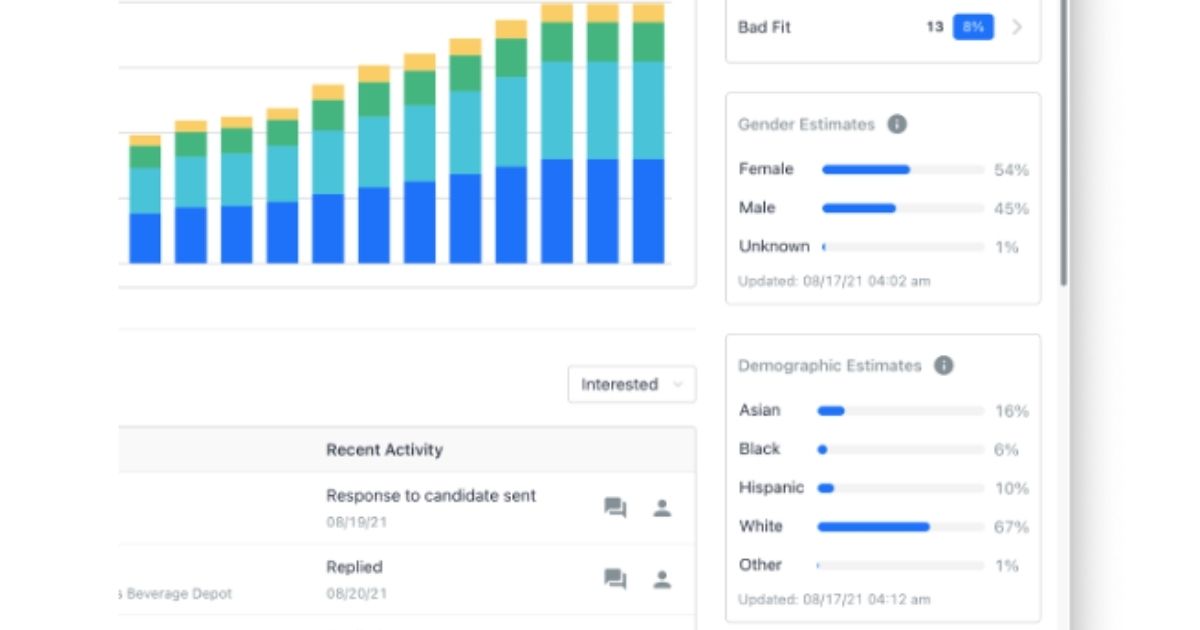The height and width of the screenshot is (630, 1200).
Task: Click the rightmost stacked bar in the chart
Action: point(648,133)
